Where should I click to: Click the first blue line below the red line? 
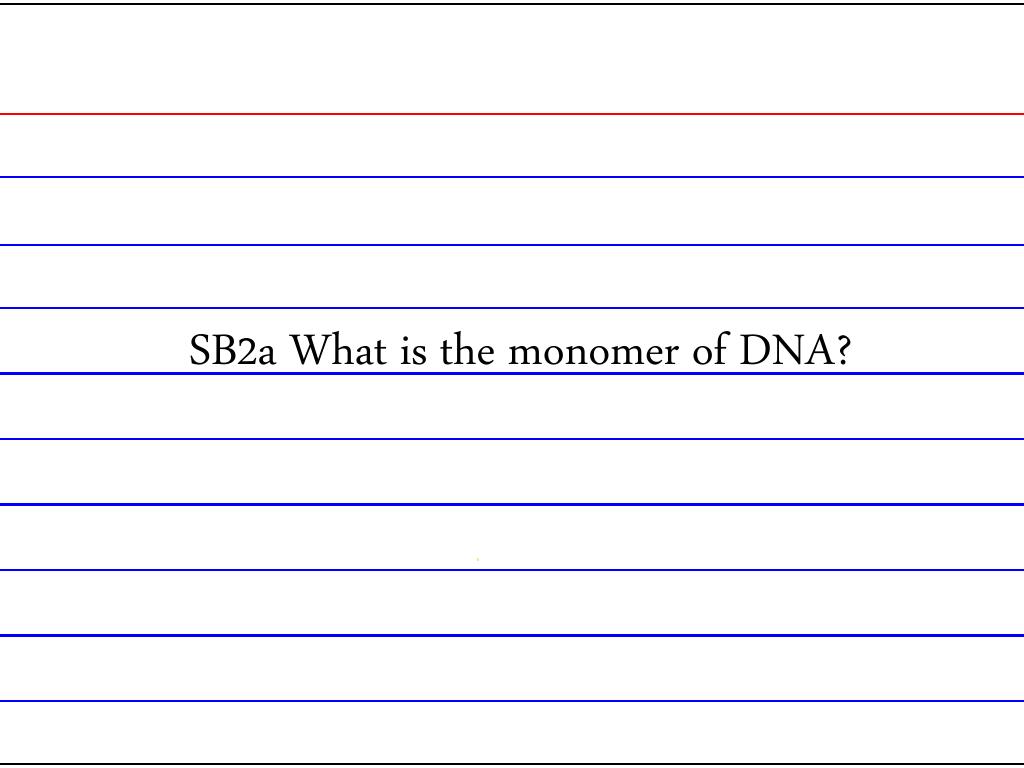(x=512, y=177)
